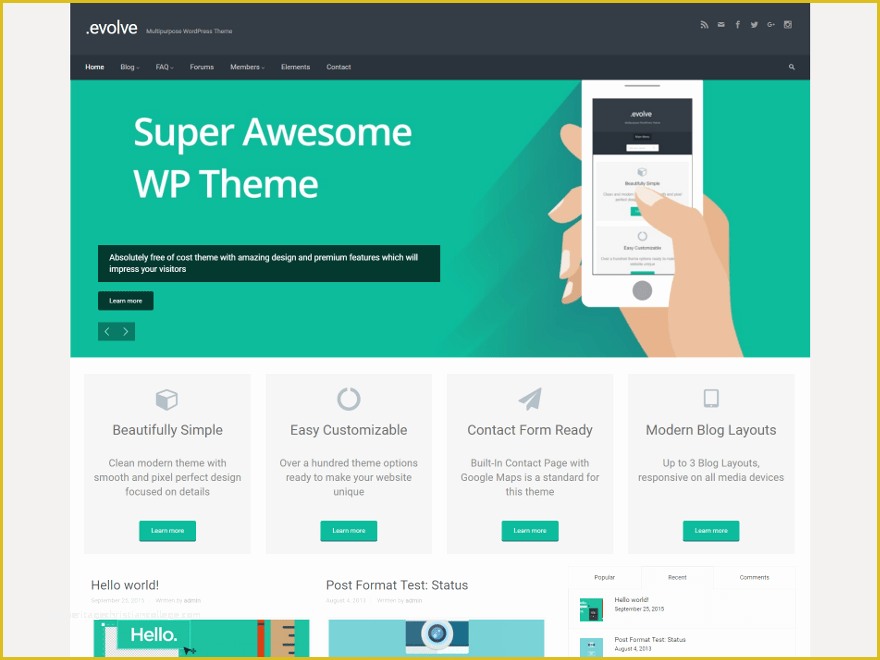Click the Super Awesome WP Theme slider title
The width and height of the screenshot is (880, 660).
(273, 158)
